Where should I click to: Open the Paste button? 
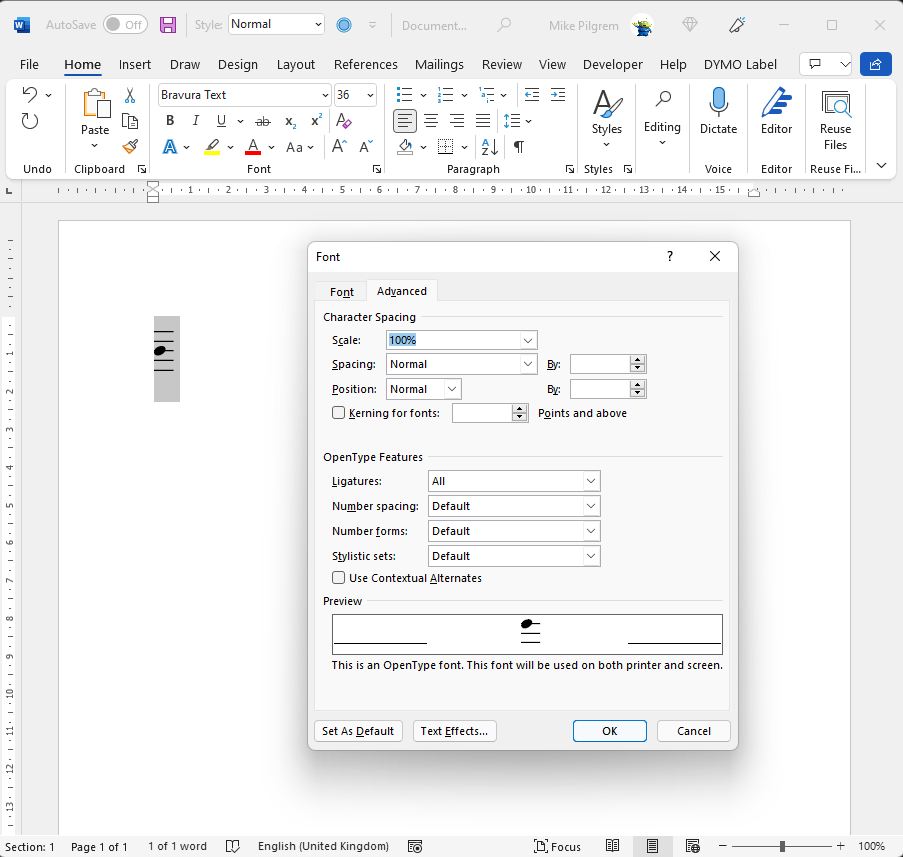tap(95, 111)
